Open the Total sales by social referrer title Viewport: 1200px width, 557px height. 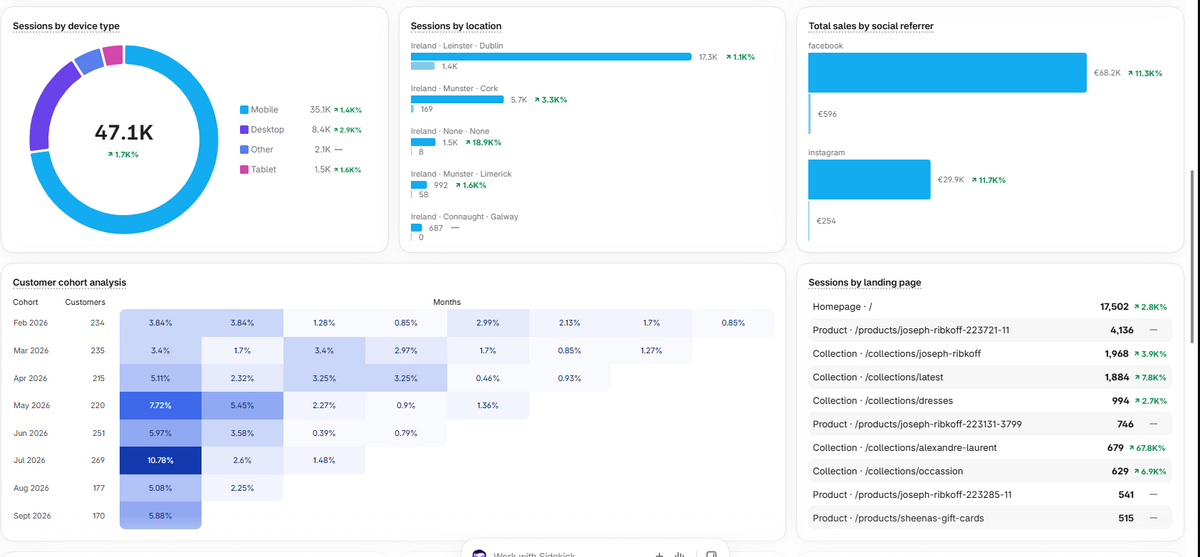click(x=871, y=25)
